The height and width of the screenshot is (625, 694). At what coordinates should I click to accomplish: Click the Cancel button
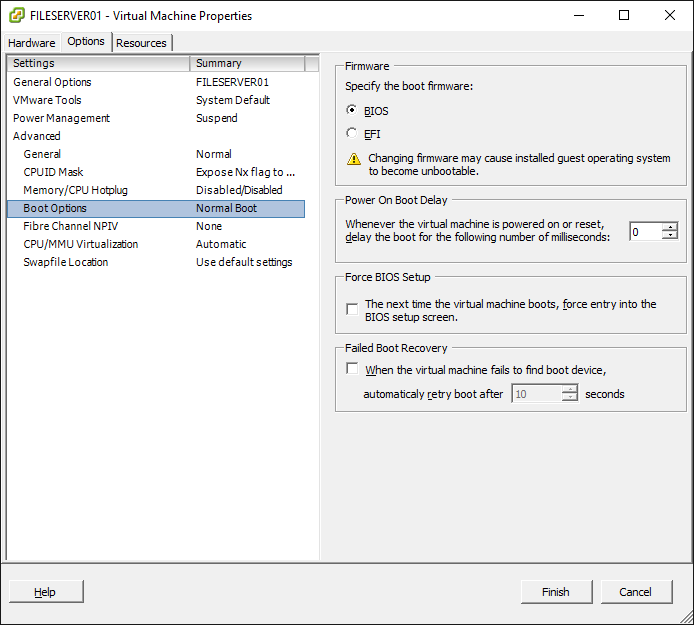pos(636,592)
